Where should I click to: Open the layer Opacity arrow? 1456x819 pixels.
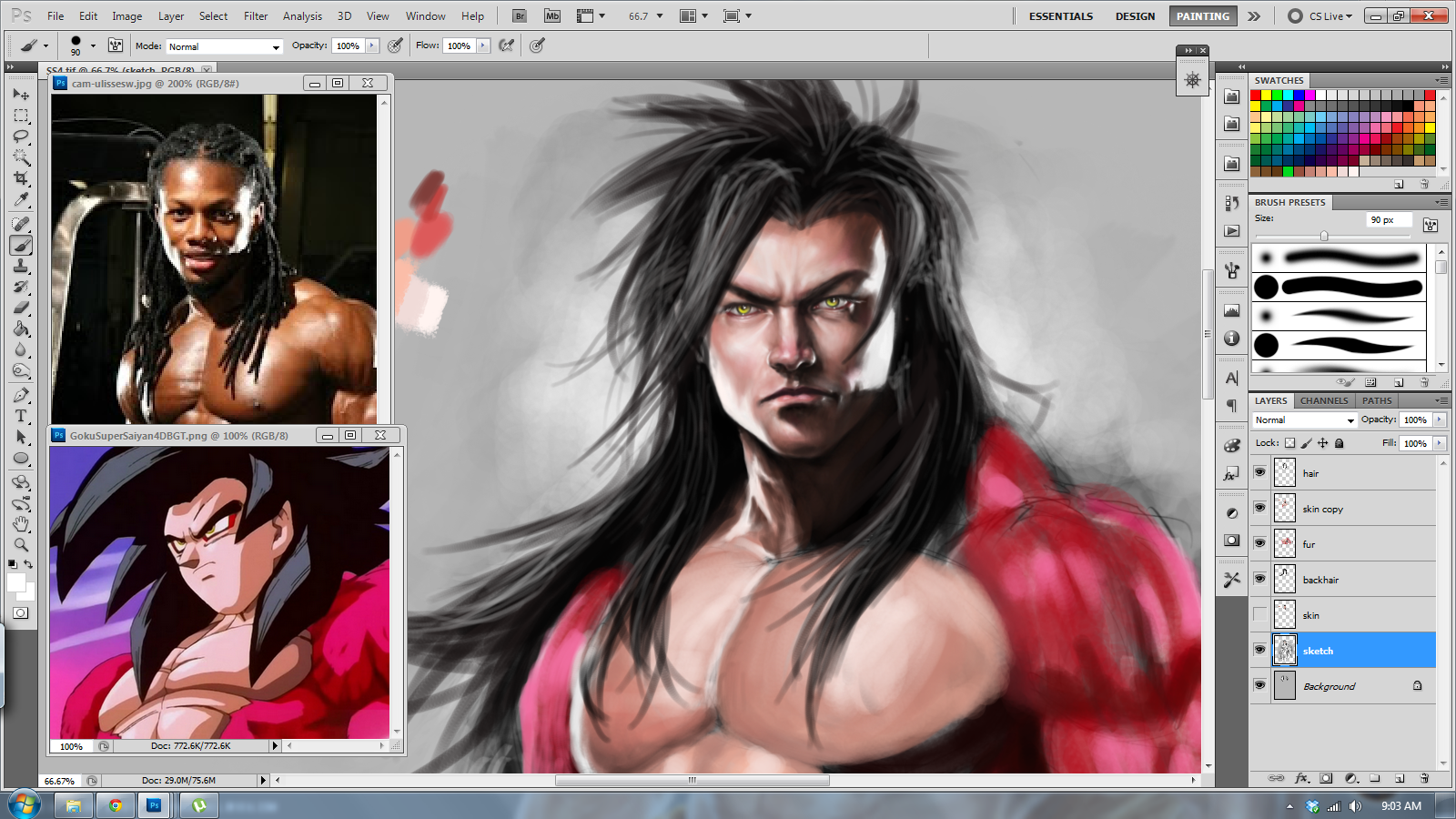click(1439, 420)
